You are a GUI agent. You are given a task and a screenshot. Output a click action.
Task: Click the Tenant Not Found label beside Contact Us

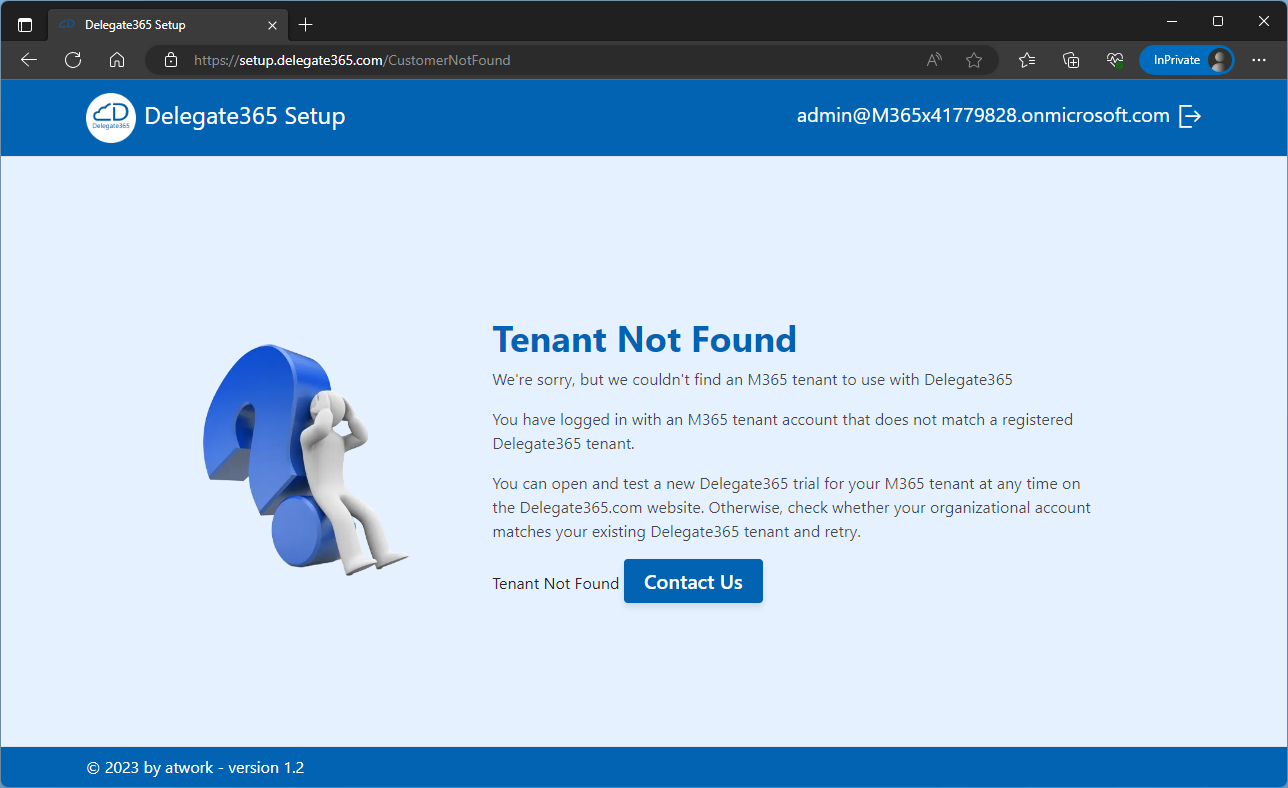(x=556, y=583)
